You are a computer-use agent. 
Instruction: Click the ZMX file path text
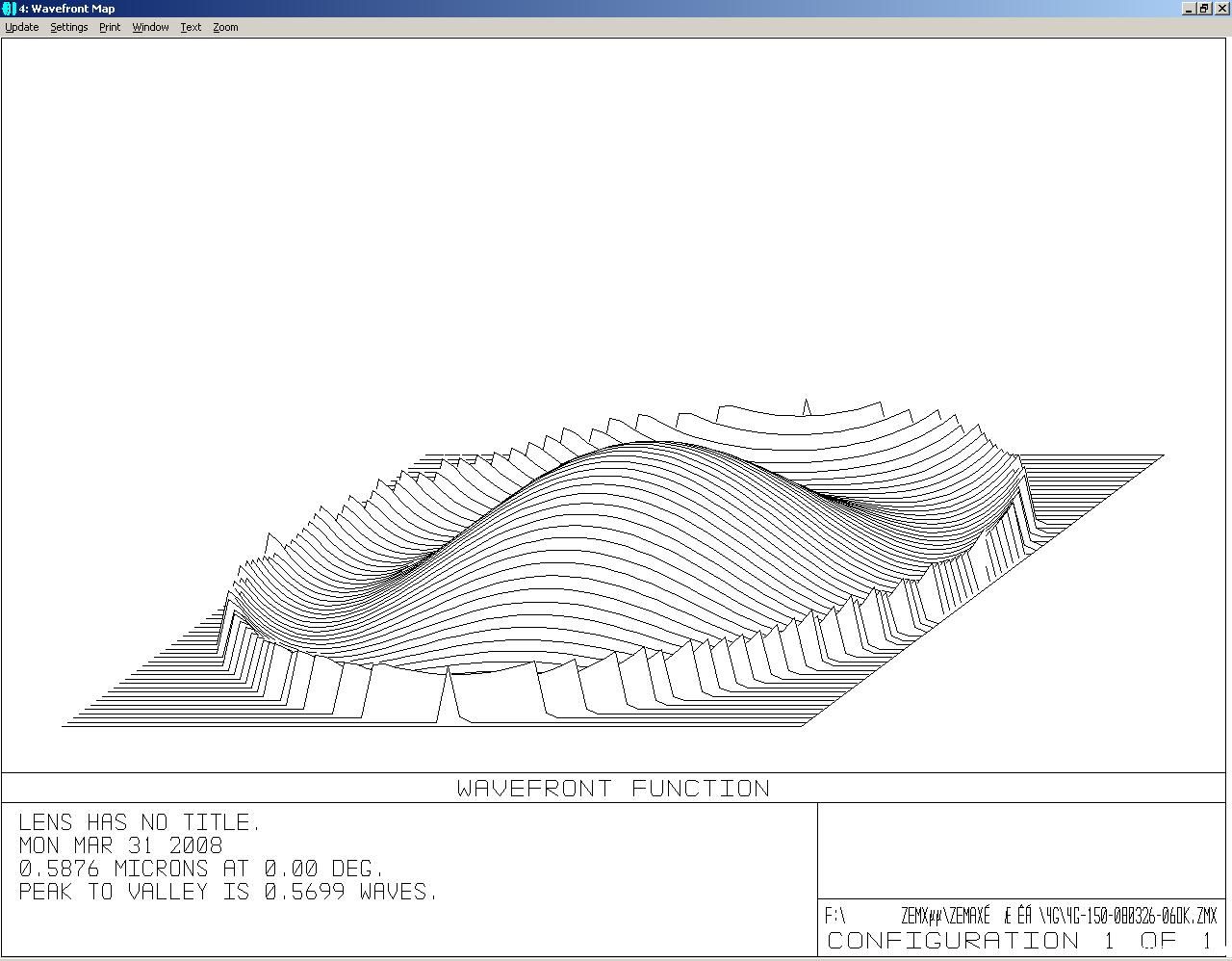[1020, 915]
